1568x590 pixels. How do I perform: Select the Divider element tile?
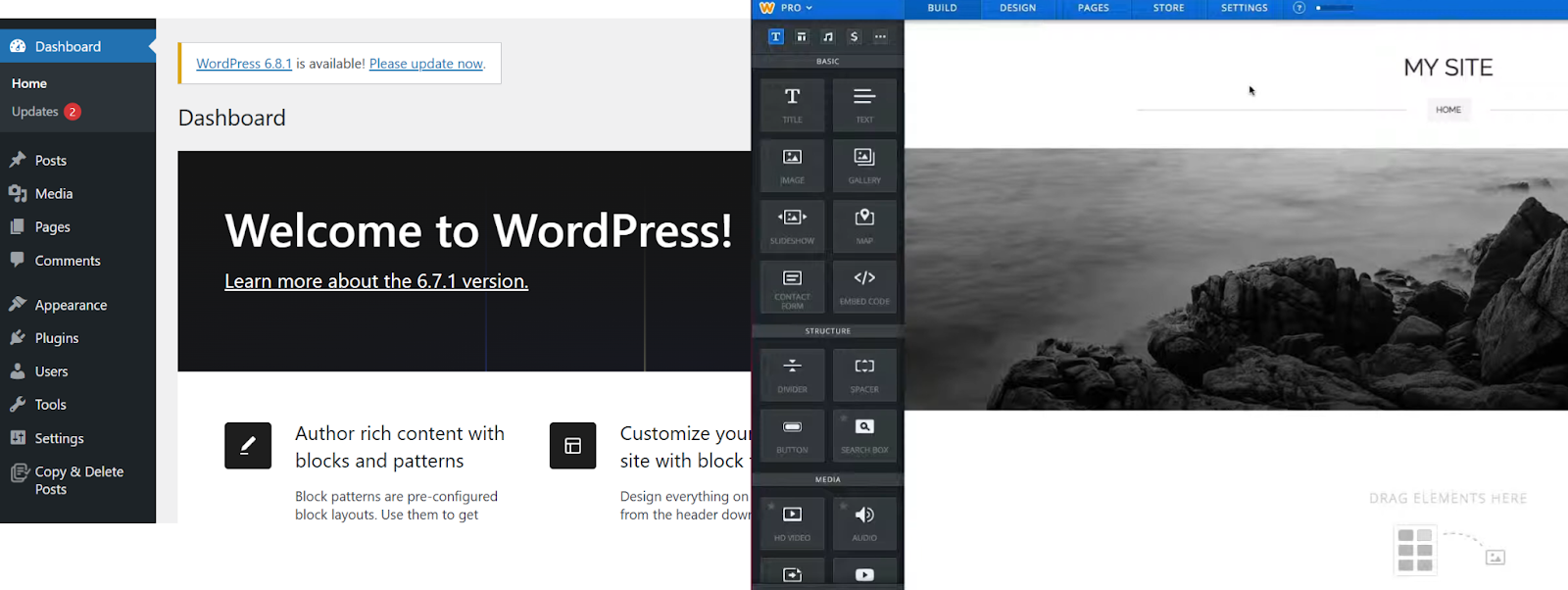[792, 375]
